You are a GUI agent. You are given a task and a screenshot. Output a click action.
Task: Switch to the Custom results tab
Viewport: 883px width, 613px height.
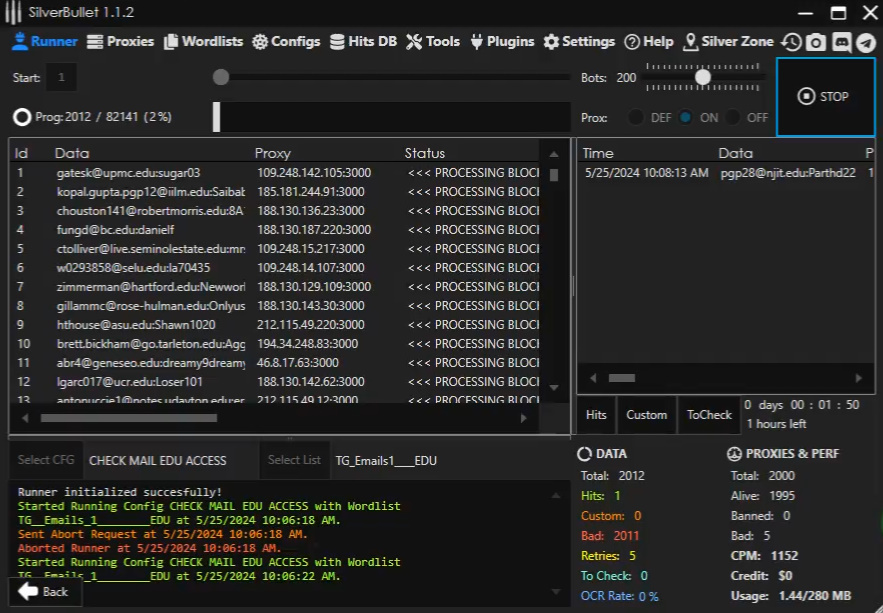646,415
